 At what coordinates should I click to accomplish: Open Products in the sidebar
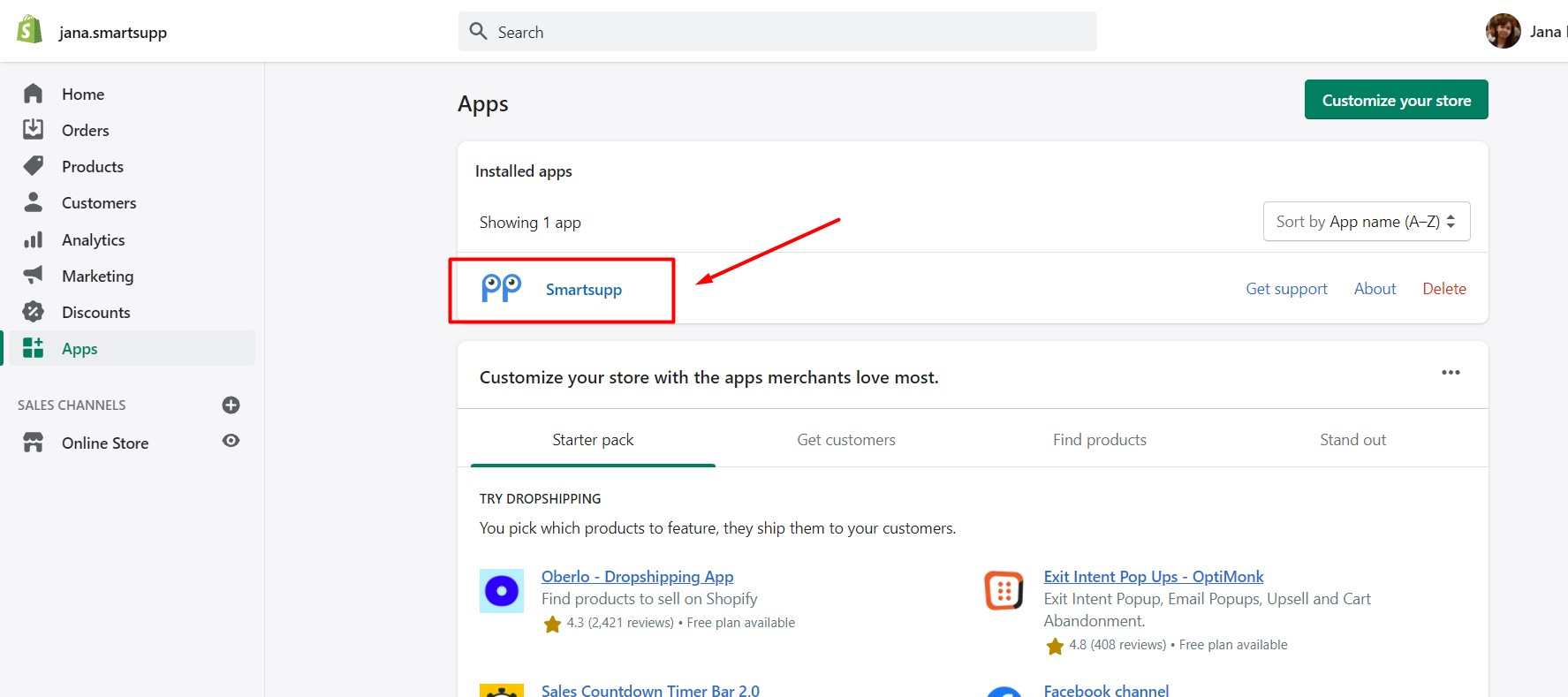tap(93, 166)
